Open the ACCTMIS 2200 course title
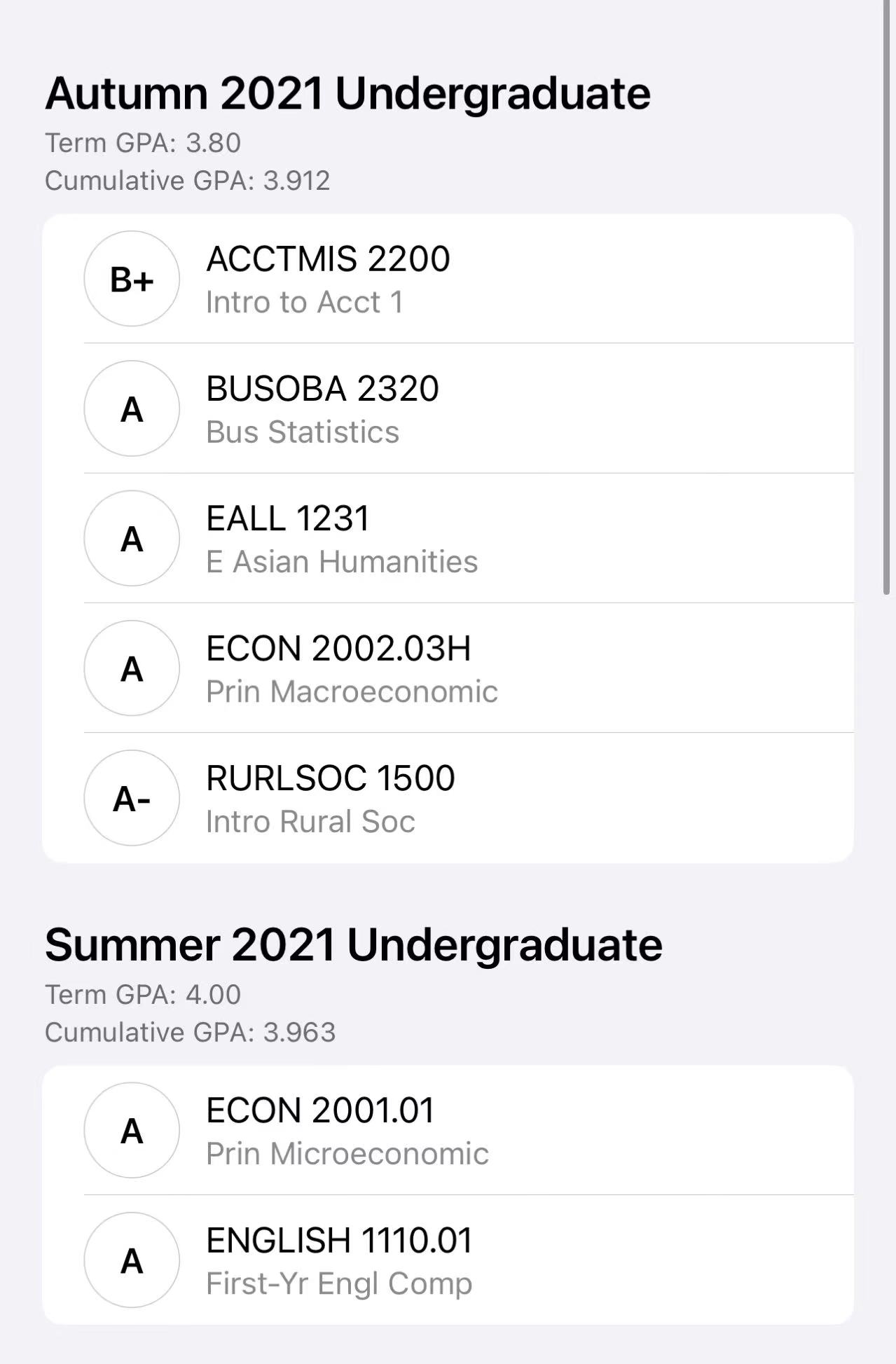 [x=328, y=259]
